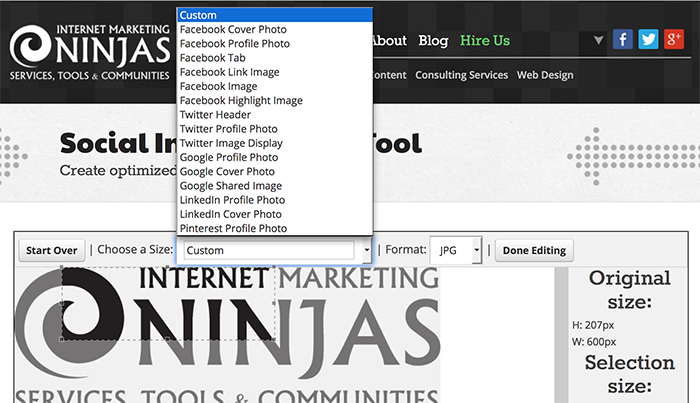Open the Blog nav link
700x403 pixels.
pos(433,41)
